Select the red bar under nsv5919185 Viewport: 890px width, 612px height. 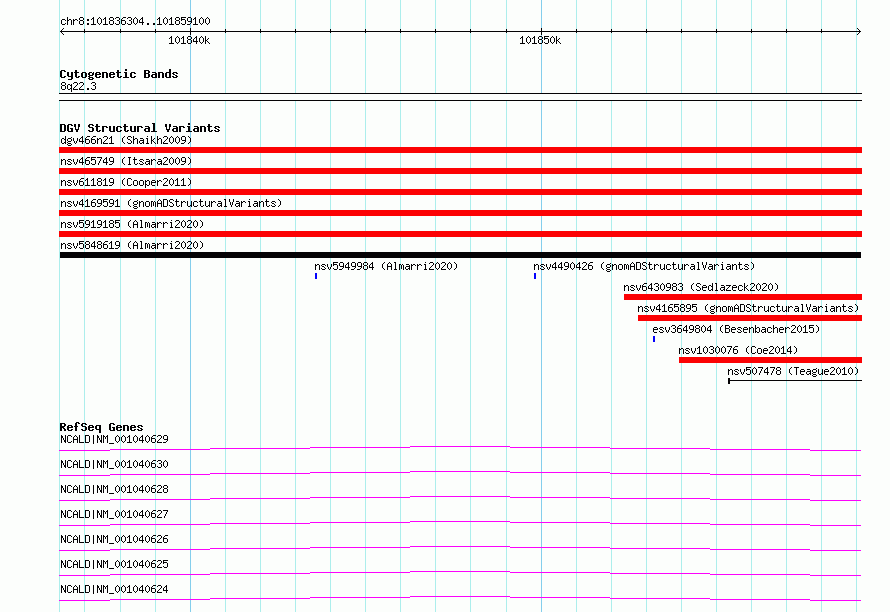pos(460,234)
